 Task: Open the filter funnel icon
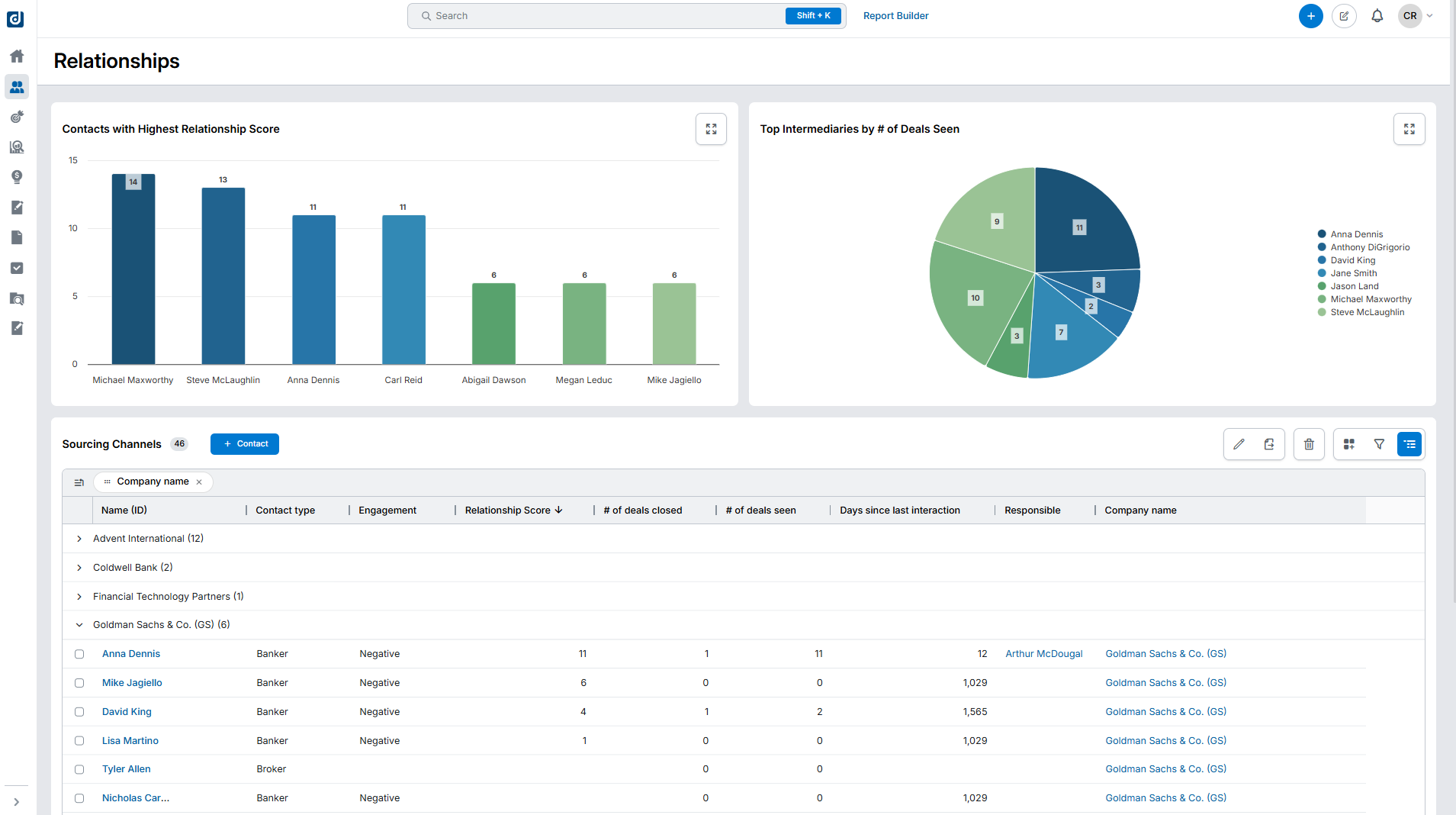[x=1379, y=444]
